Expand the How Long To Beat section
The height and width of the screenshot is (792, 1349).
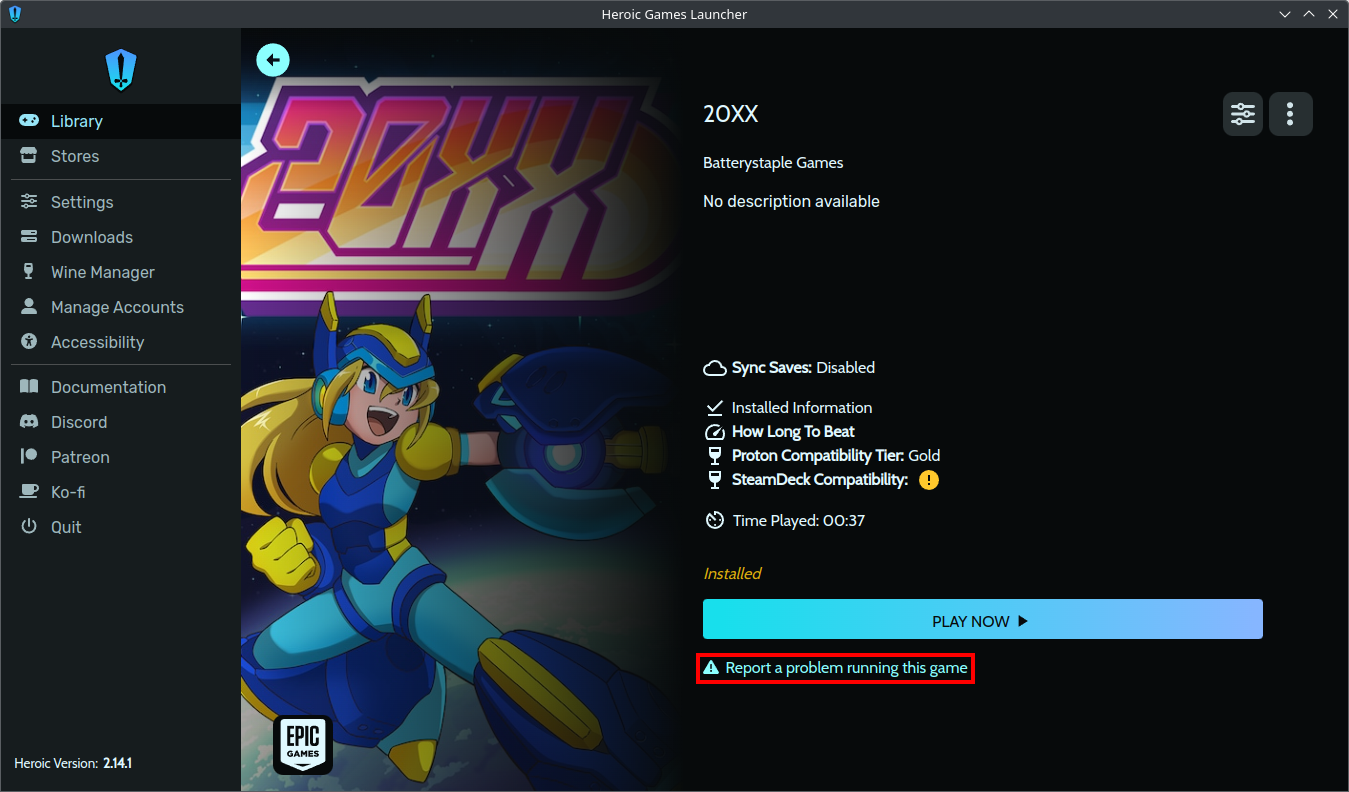coord(794,432)
